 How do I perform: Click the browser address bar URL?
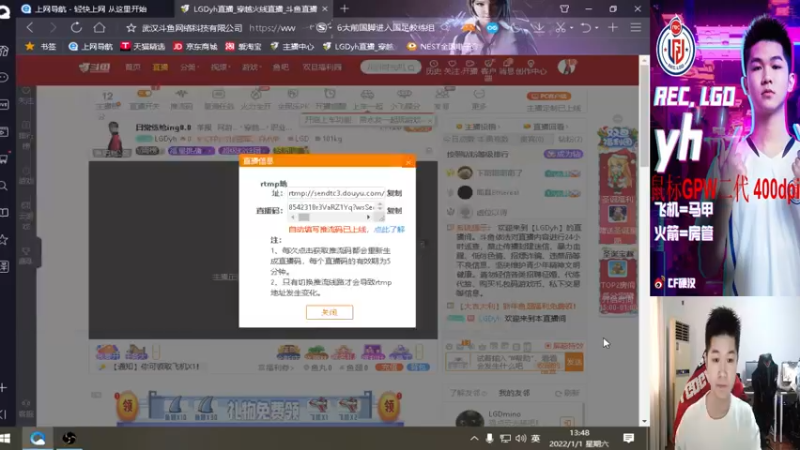click(x=272, y=28)
